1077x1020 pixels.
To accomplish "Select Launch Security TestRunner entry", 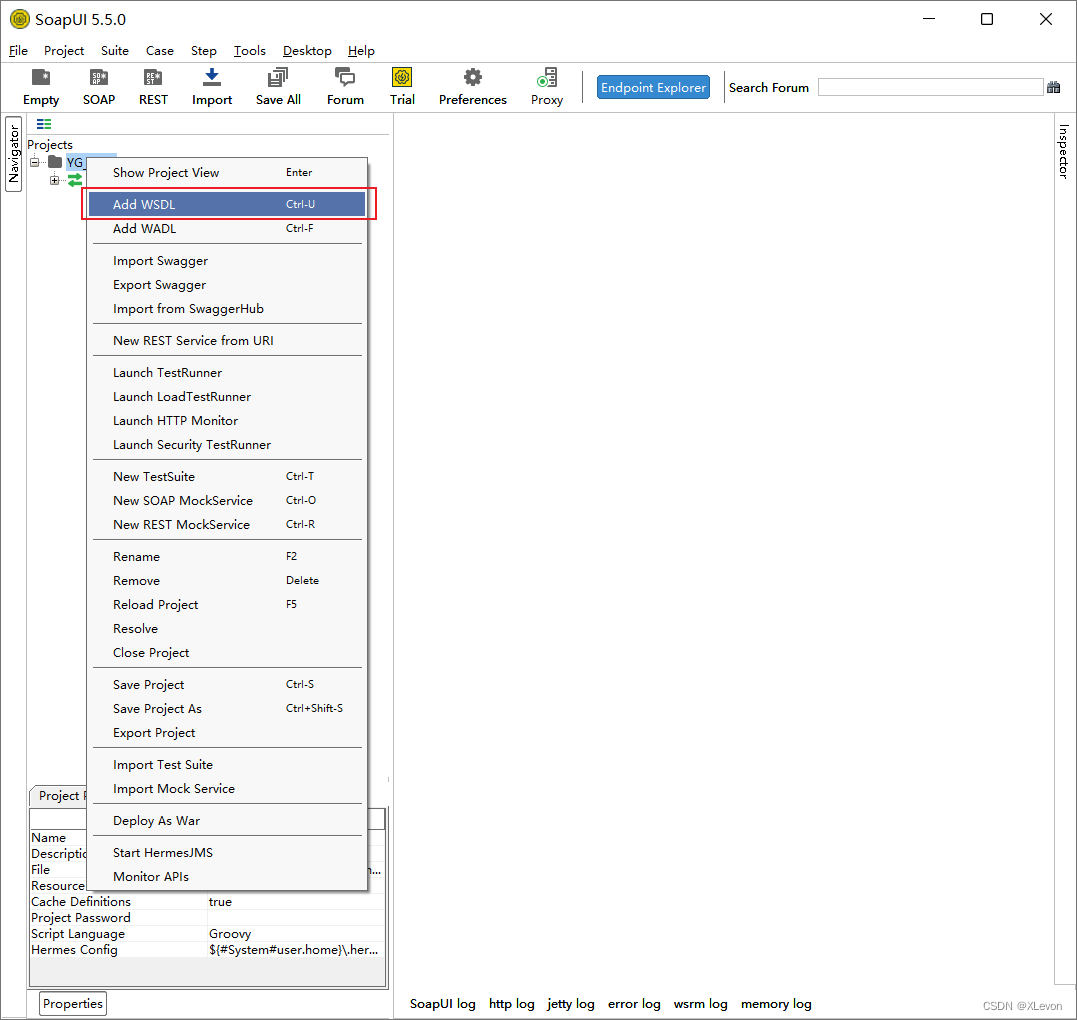I will [x=227, y=444].
